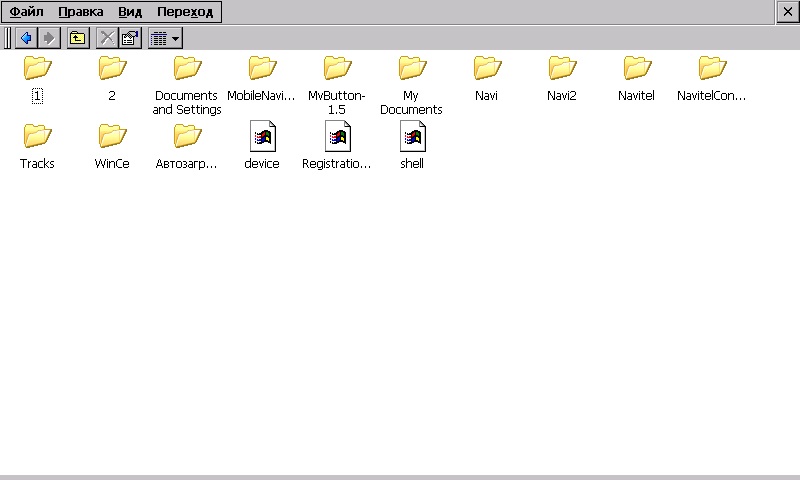This screenshot has width=800, height=480.
Task: Select the shell file icon
Action: coord(412,136)
